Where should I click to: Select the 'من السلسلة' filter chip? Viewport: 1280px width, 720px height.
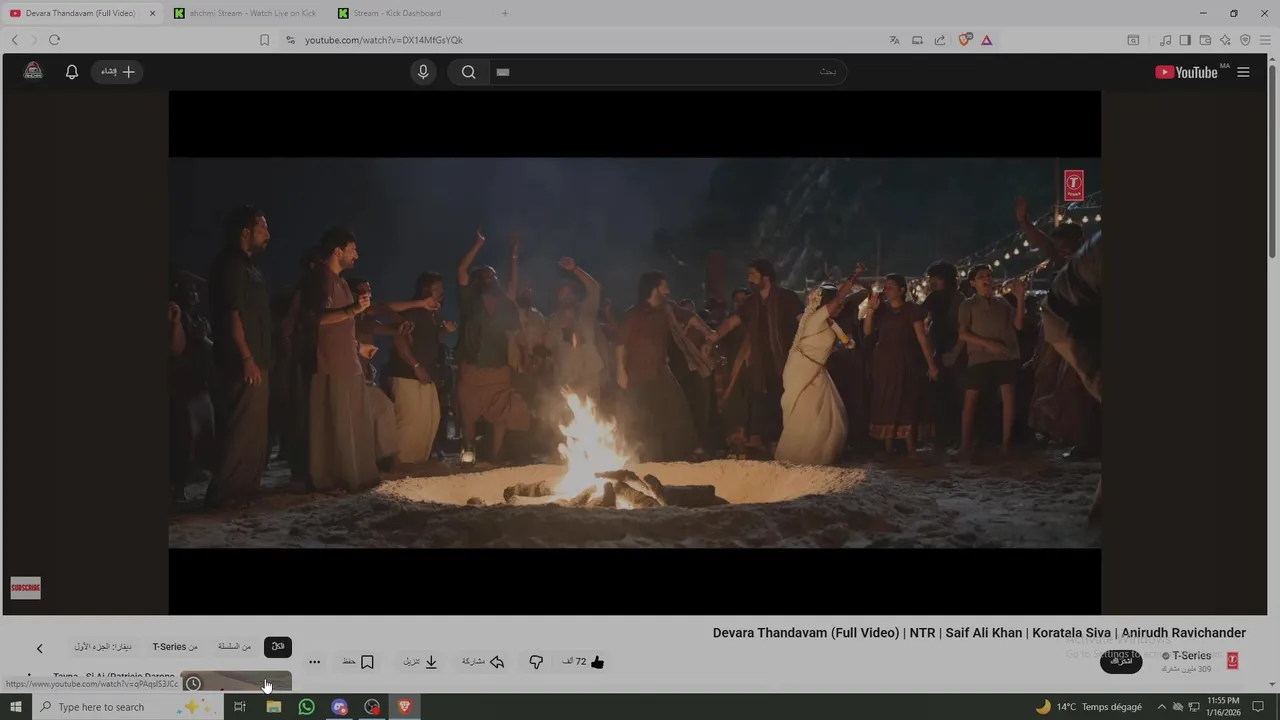pyautogui.click(x=235, y=647)
